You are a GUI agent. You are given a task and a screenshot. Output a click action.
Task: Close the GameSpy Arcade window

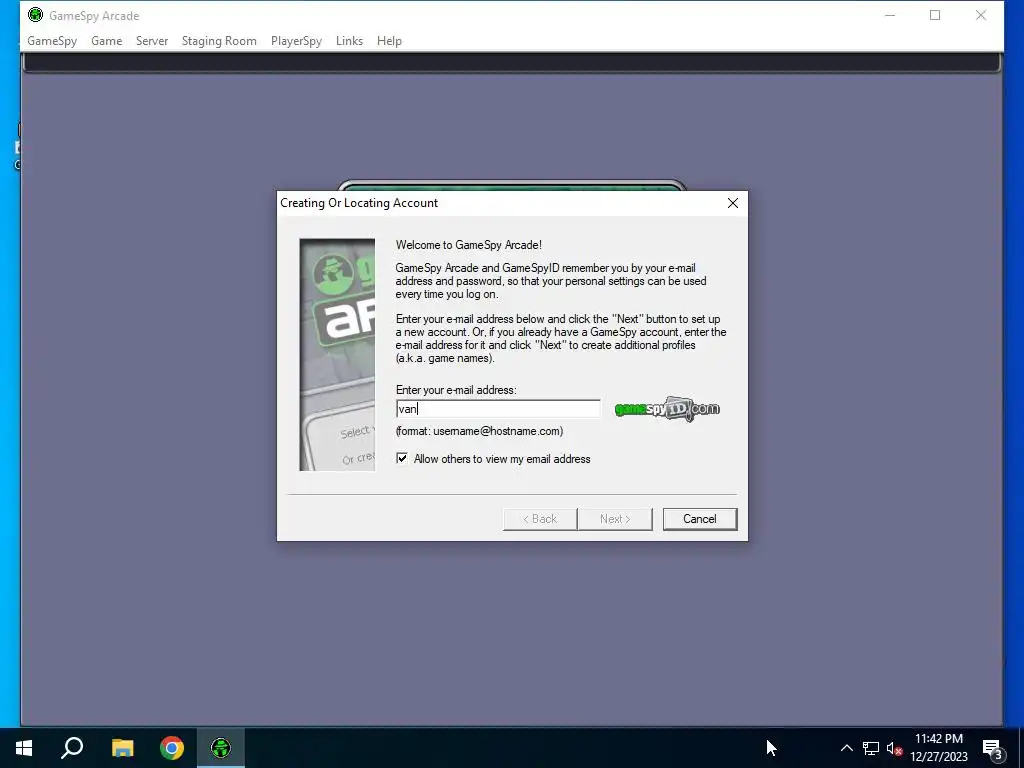point(981,15)
